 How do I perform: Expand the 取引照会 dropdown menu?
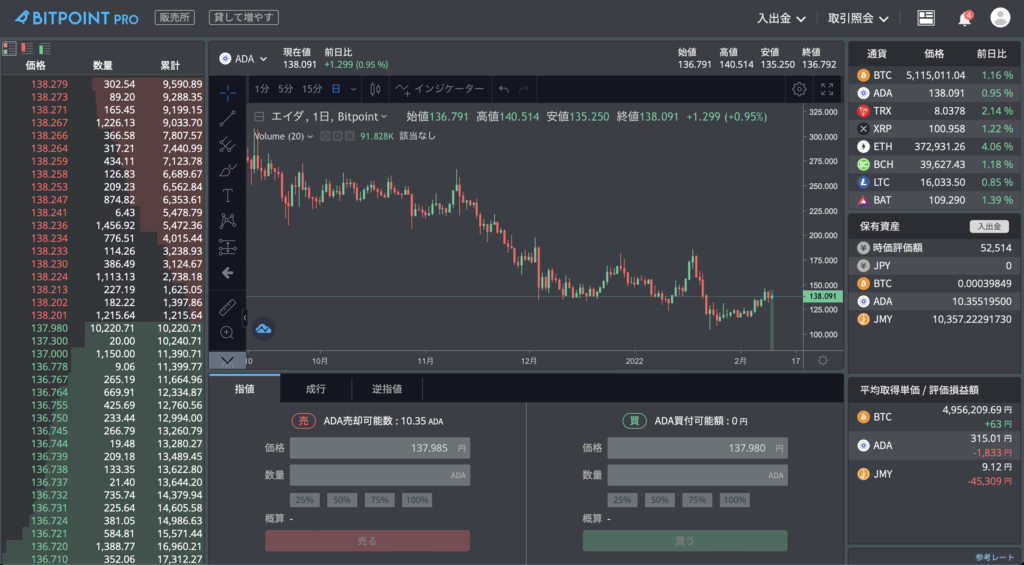858,18
